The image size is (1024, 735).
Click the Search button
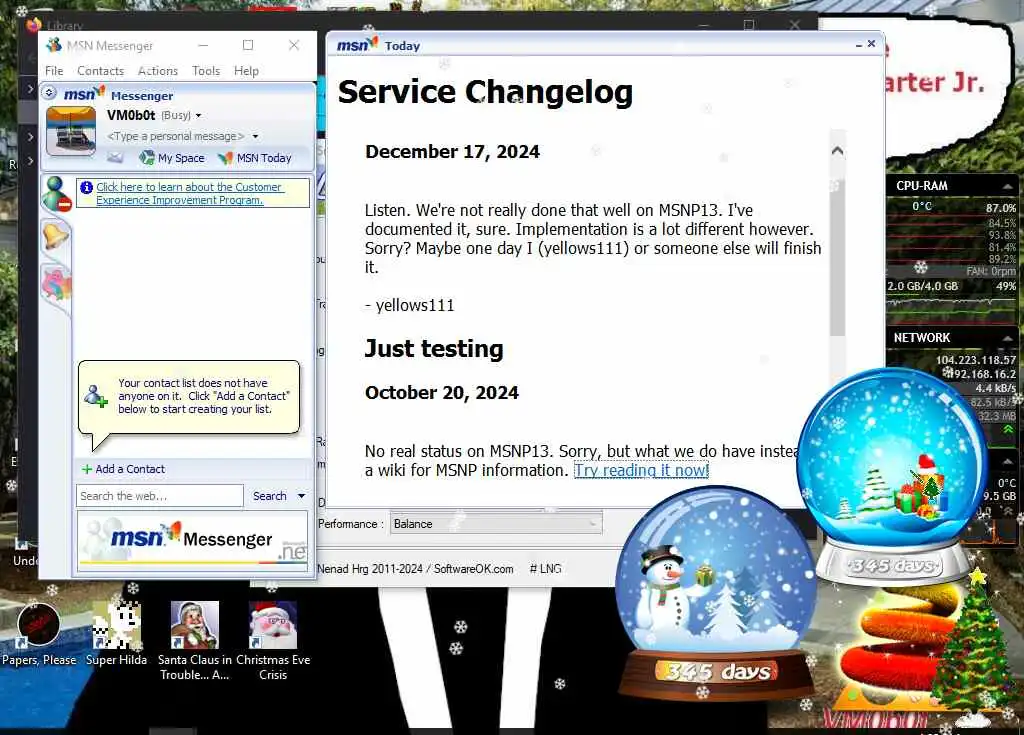pos(270,496)
